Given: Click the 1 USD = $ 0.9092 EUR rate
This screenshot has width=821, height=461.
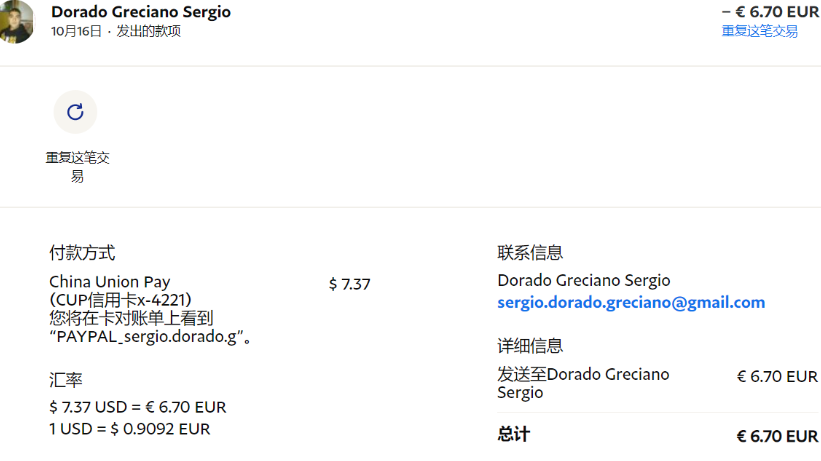Looking at the screenshot, I should [129, 429].
